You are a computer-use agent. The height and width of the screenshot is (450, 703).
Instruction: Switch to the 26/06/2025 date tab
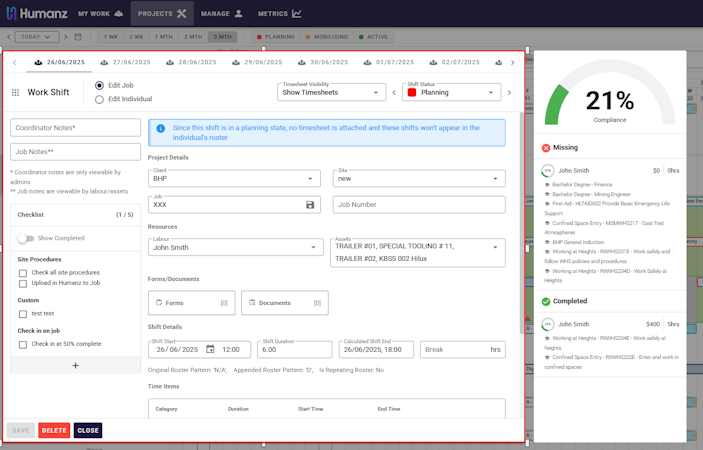60,62
